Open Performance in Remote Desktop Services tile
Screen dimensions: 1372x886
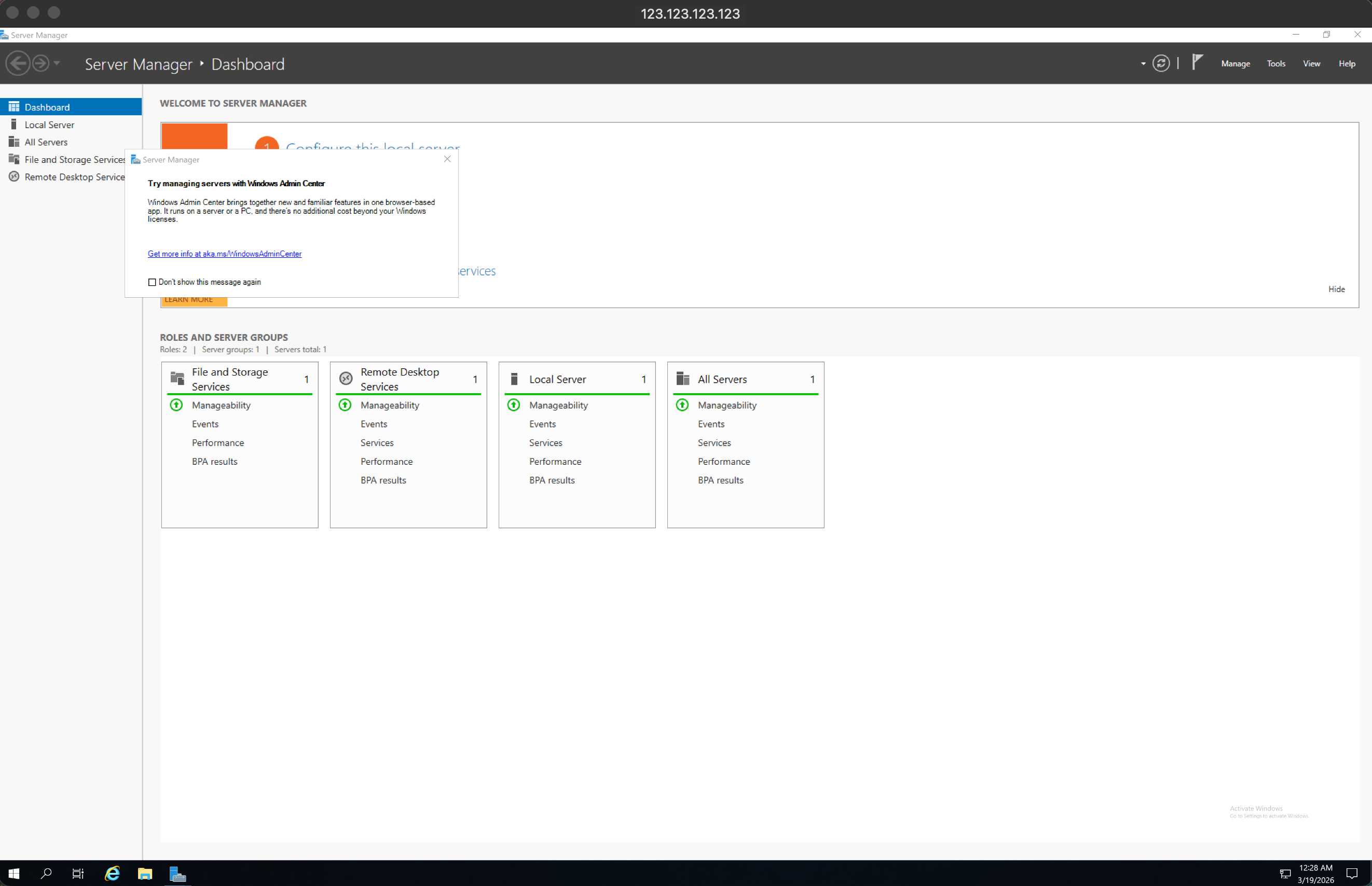(x=386, y=461)
